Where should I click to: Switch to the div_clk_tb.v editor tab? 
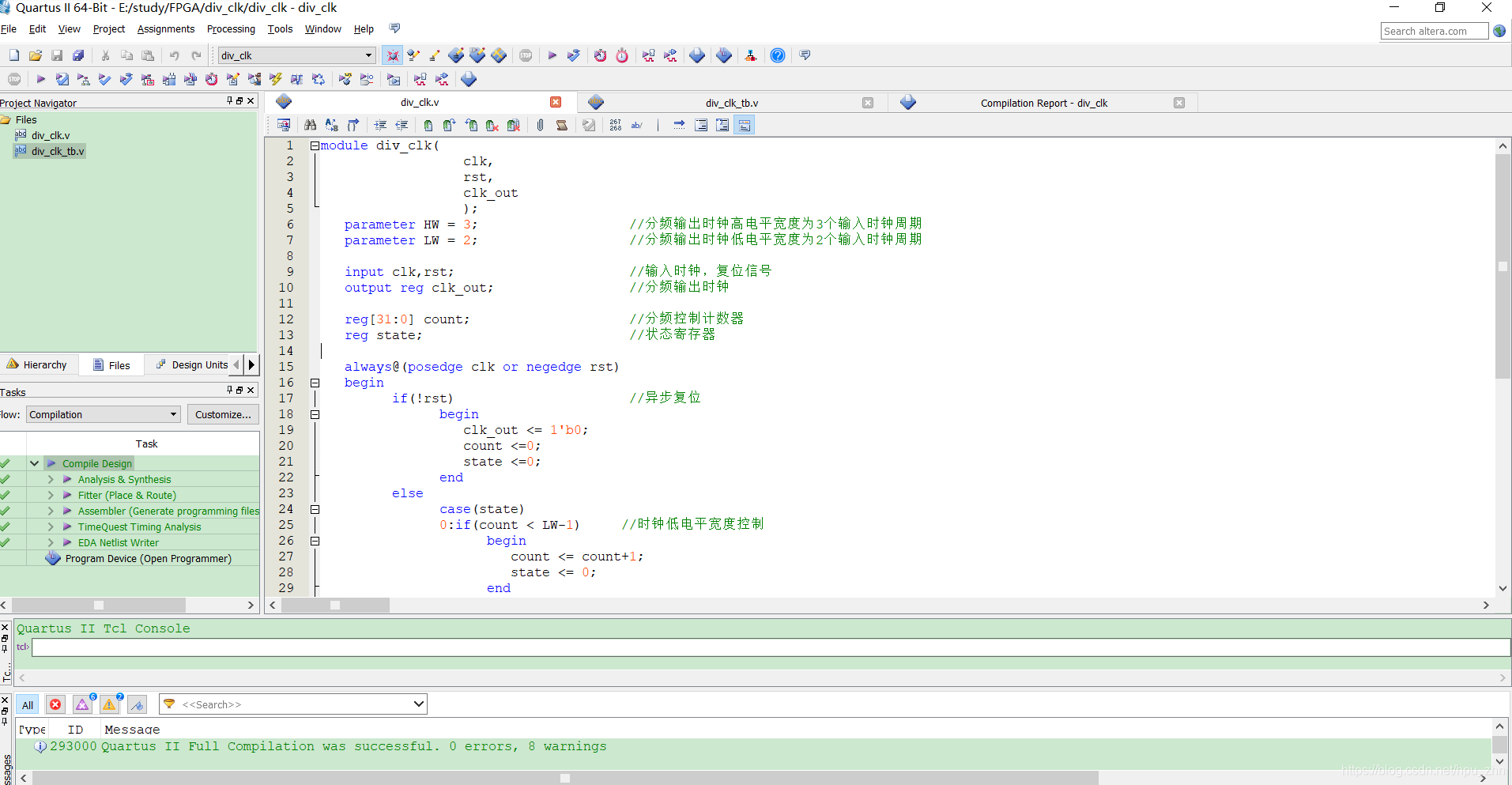tap(731, 103)
